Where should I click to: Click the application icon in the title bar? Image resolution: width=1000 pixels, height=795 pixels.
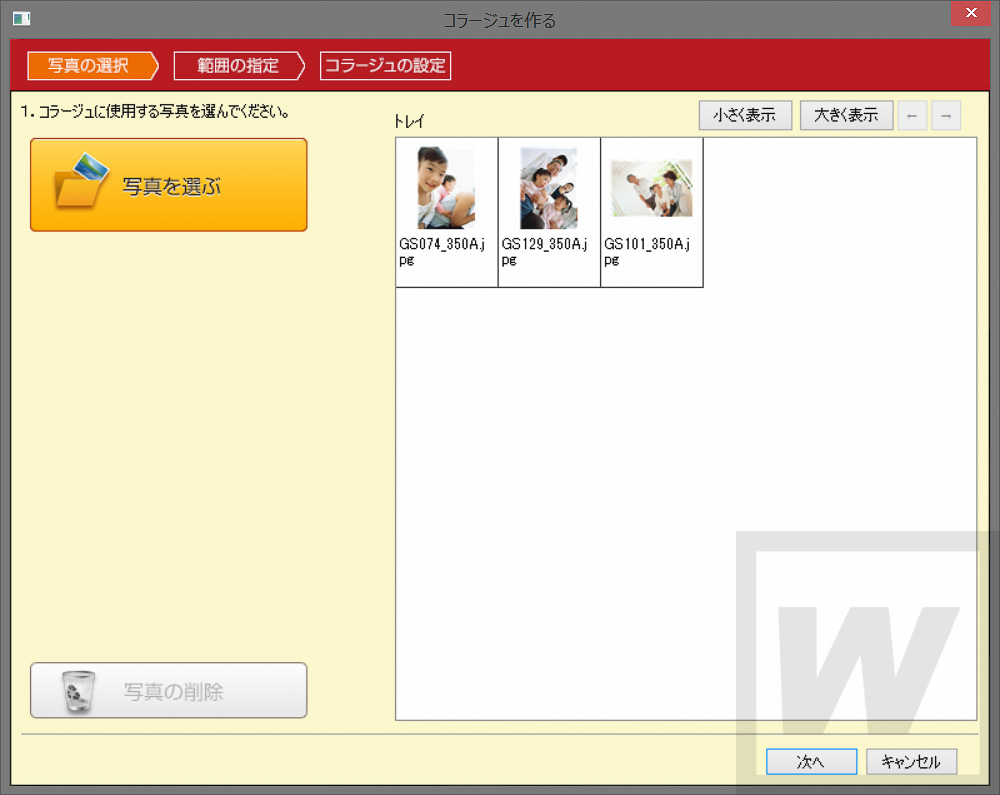tap(22, 19)
